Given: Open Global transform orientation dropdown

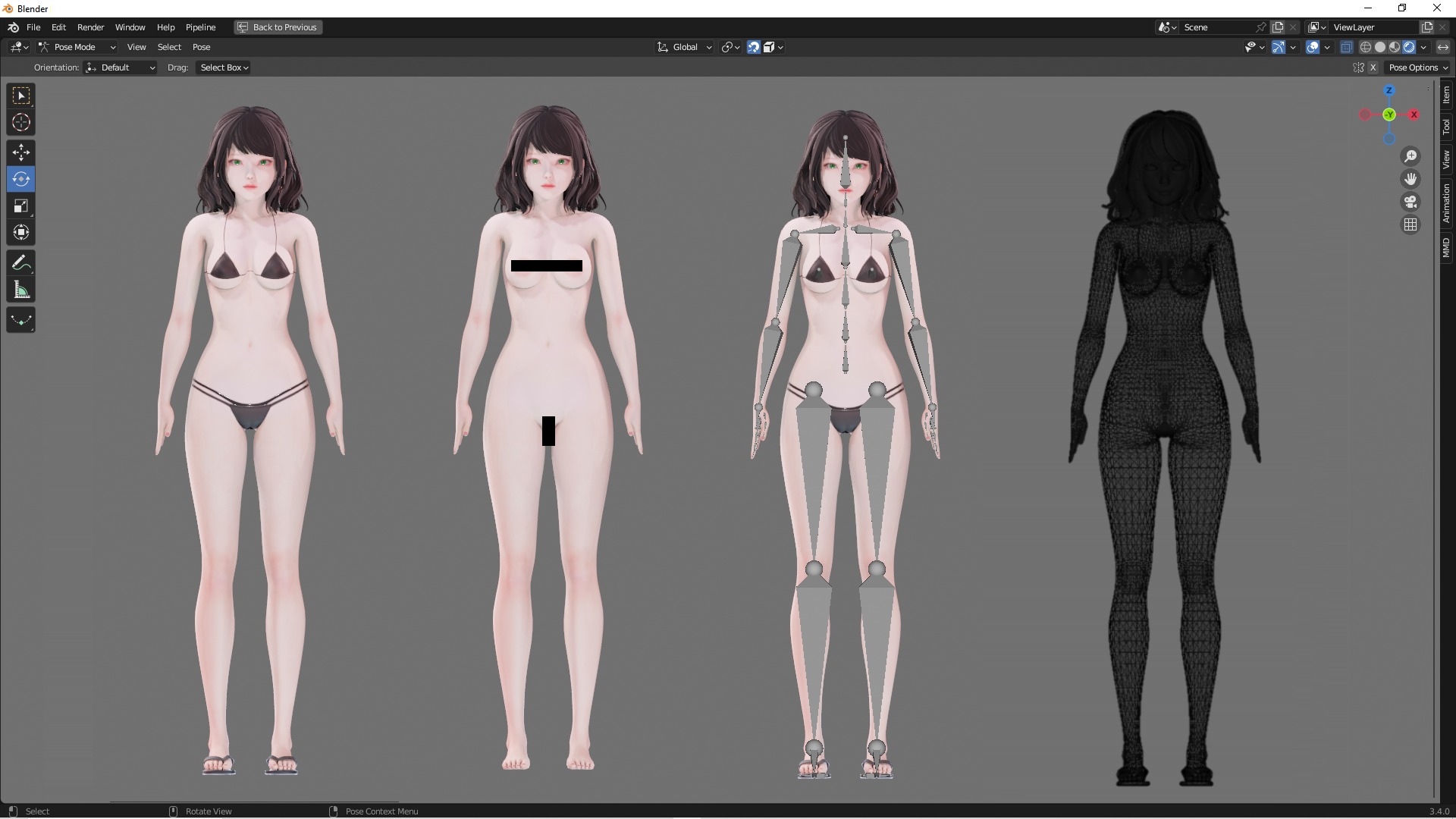Looking at the screenshot, I should (684, 47).
